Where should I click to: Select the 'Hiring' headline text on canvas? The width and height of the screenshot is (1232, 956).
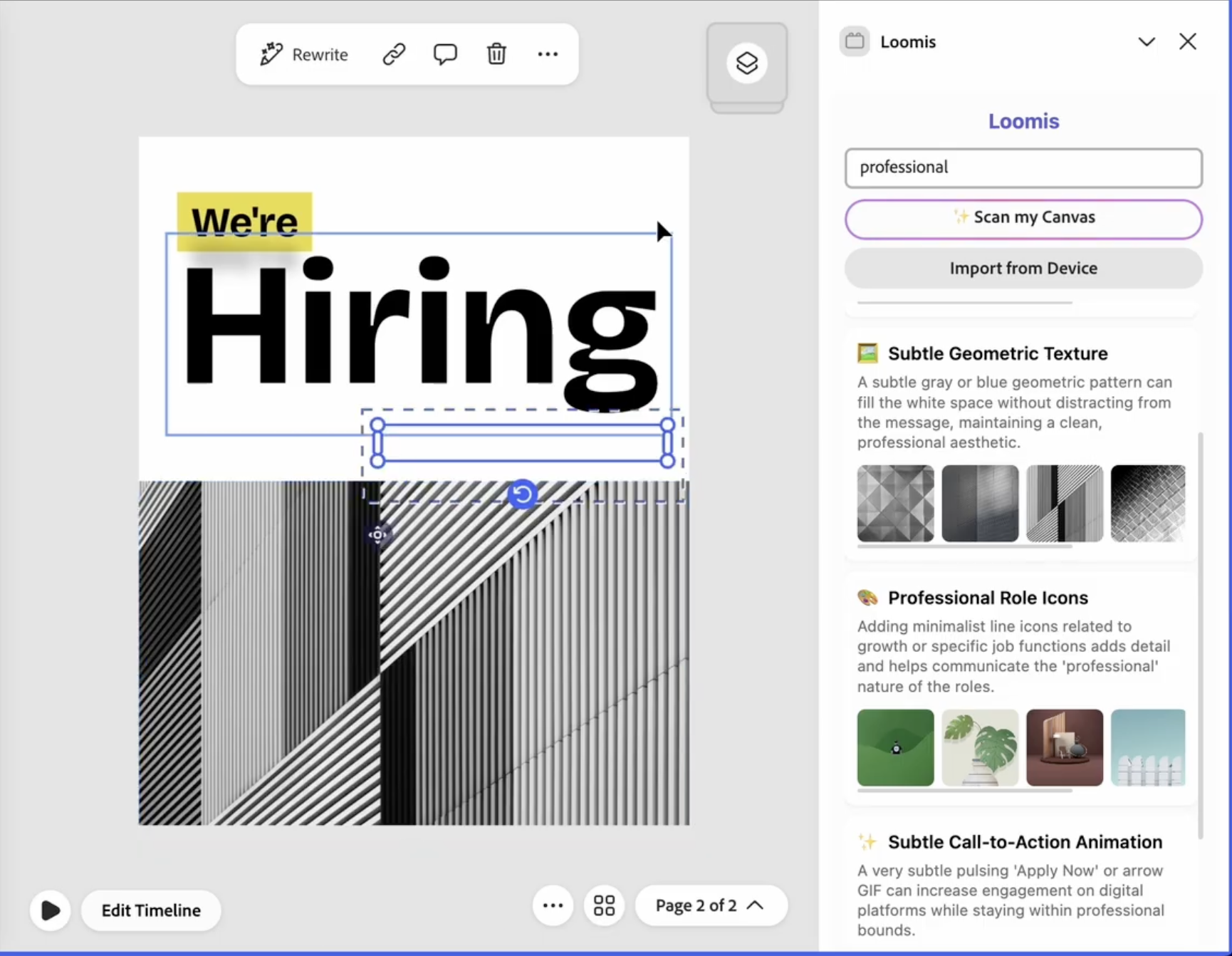tap(420, 333)
